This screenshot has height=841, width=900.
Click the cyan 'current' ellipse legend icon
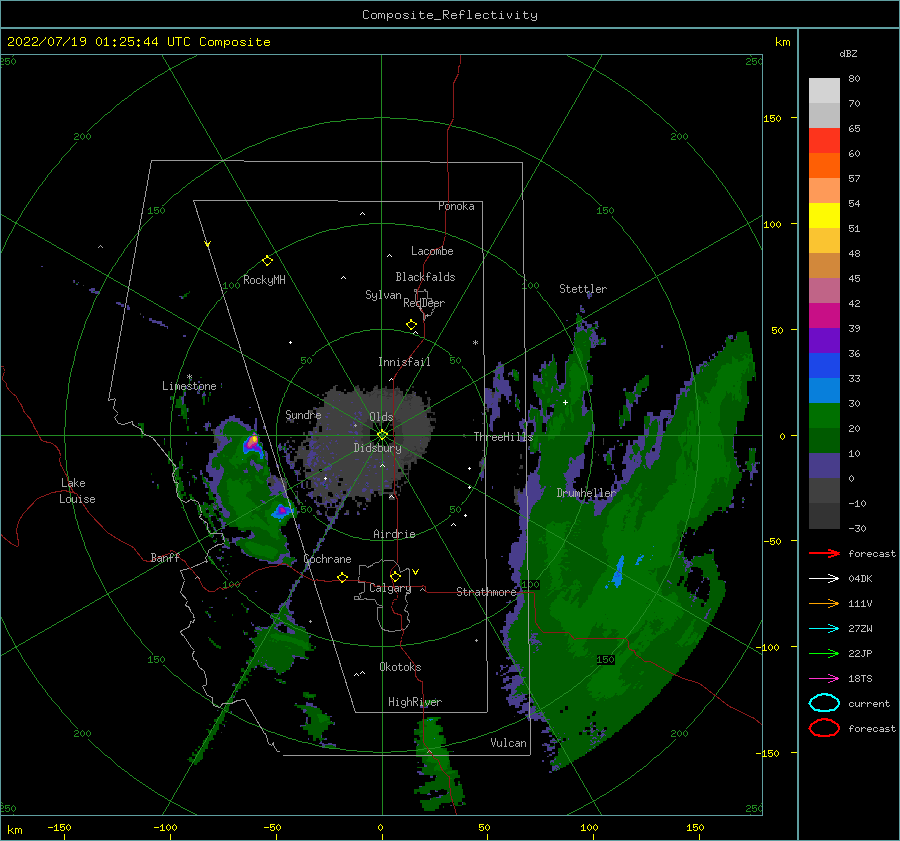824,703
